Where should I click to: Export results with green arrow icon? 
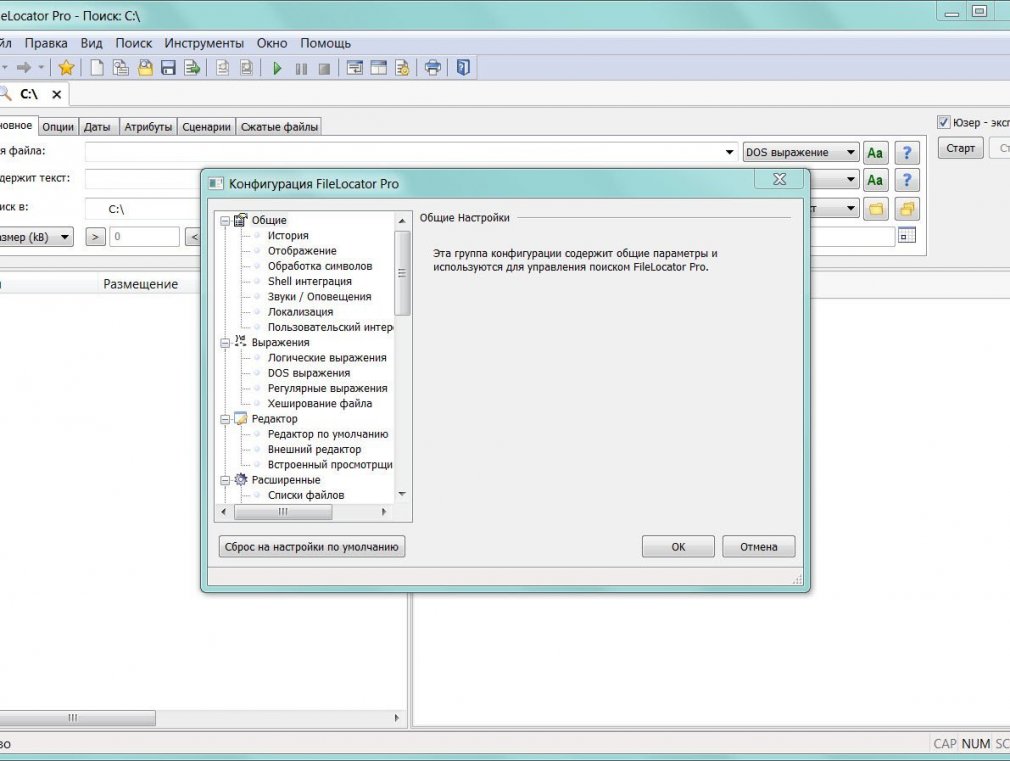192,68
